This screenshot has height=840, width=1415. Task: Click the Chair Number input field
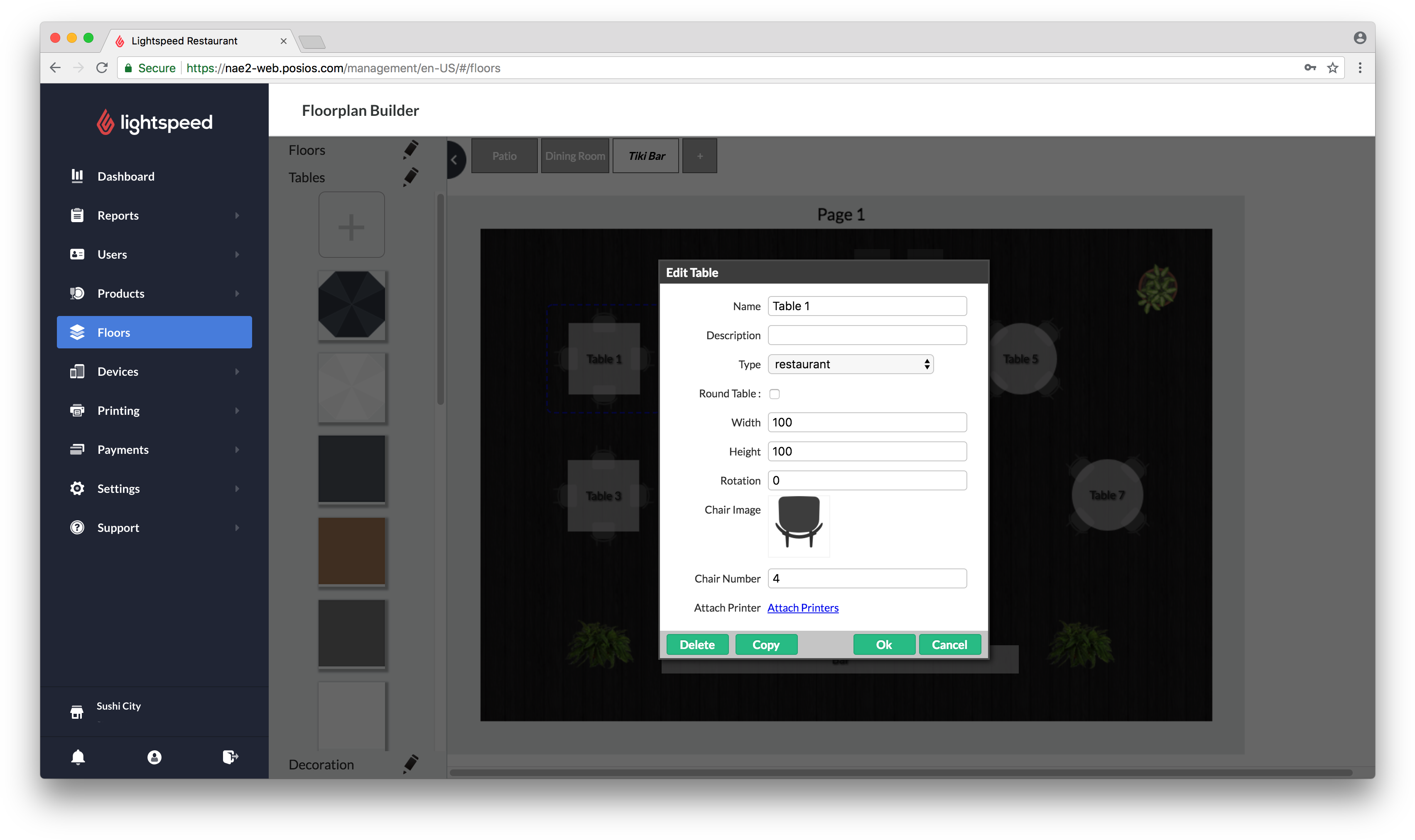(867, 578)
